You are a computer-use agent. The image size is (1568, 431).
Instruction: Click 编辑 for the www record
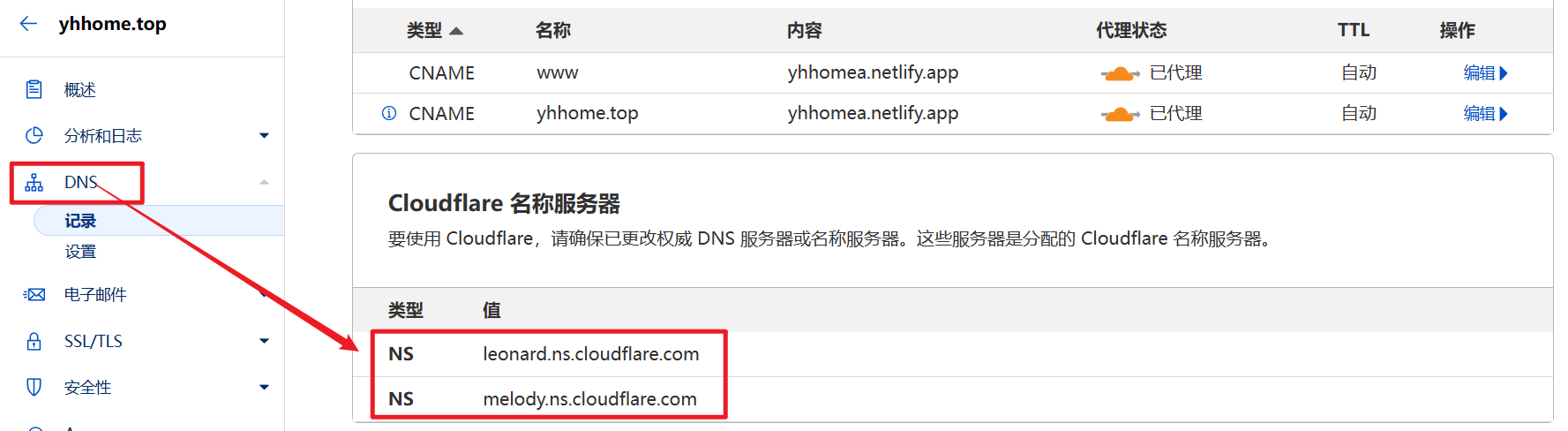tap(1485, 73)
